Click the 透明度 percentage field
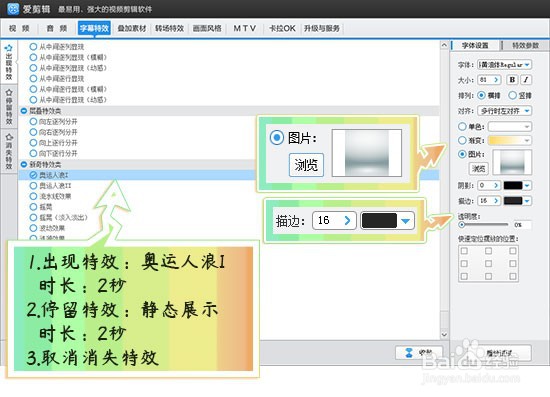Image resolution: width=550 pixels, height=397 pixels. (522, 224)
